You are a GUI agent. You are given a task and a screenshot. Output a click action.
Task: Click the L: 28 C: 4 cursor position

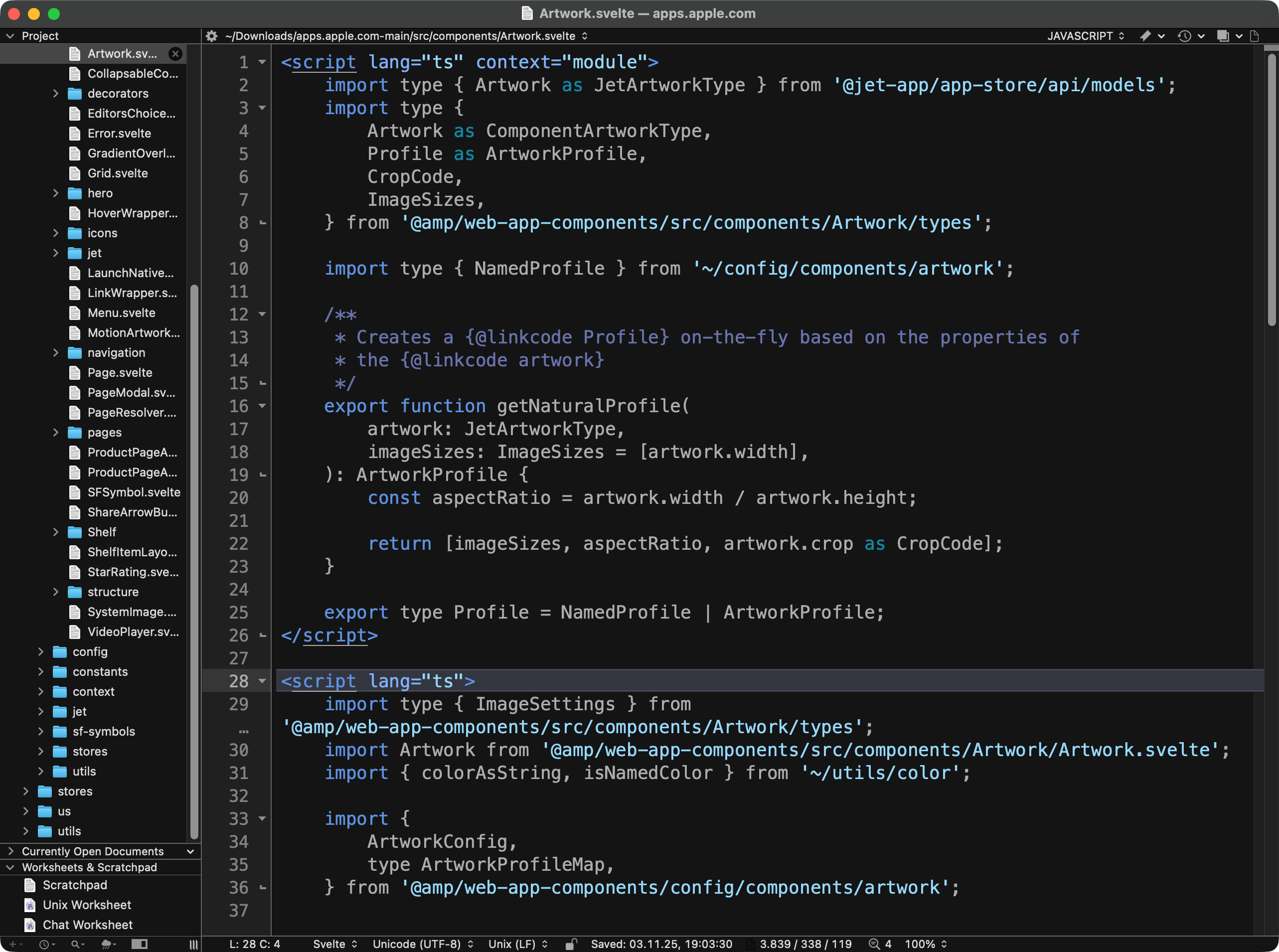[x=255, y=944]
